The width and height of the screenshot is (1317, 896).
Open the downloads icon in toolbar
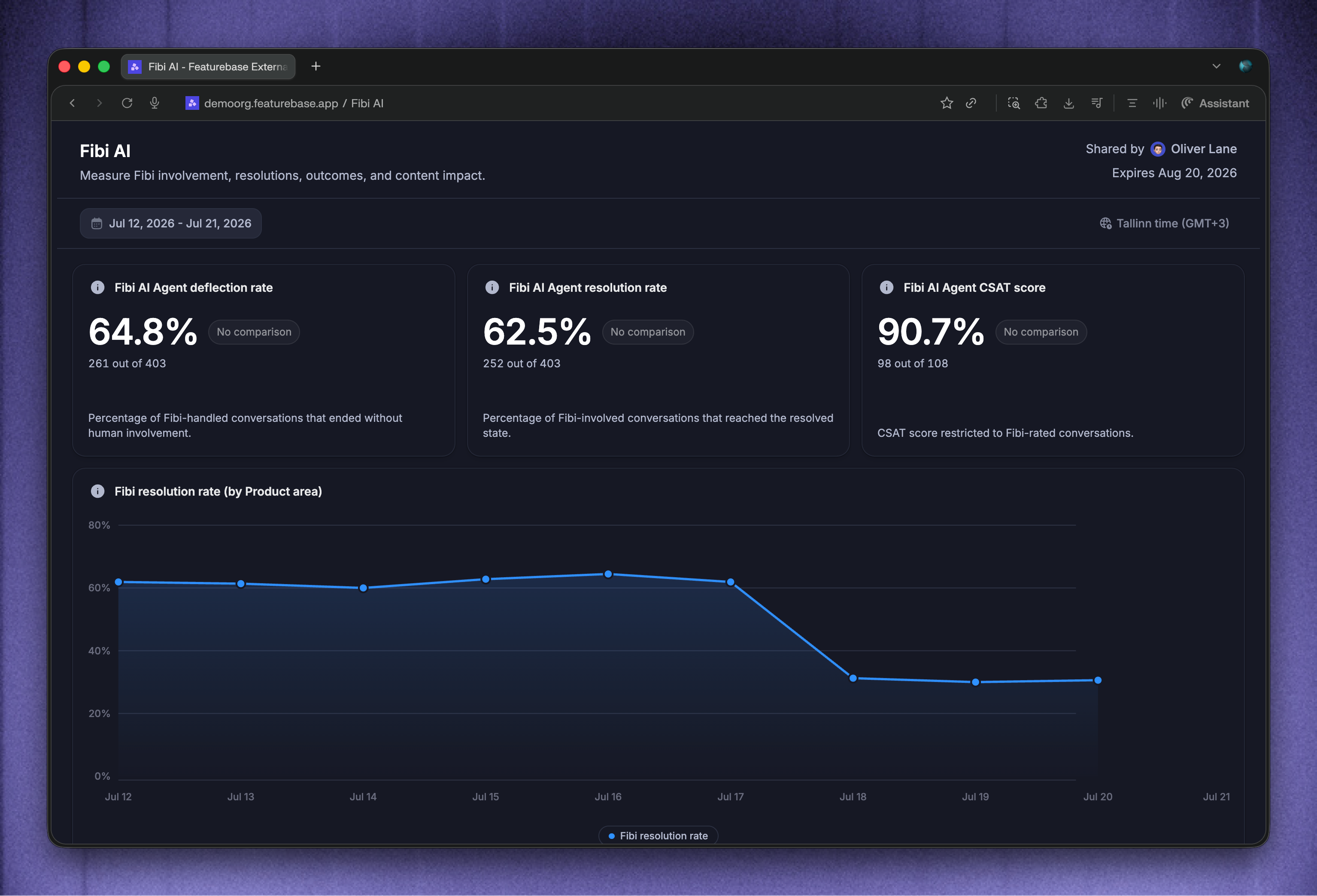tap(1069, 103)
